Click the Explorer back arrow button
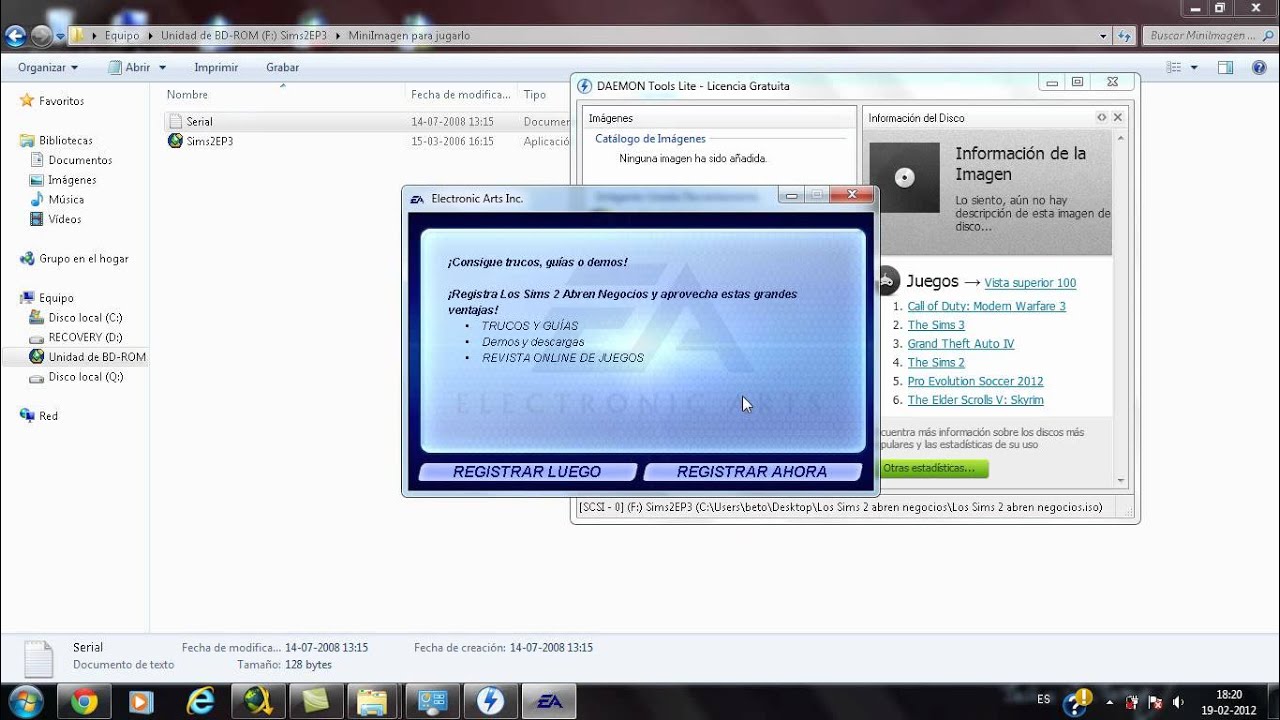Viewport: 1280px width, 720px height. point(15,36)
